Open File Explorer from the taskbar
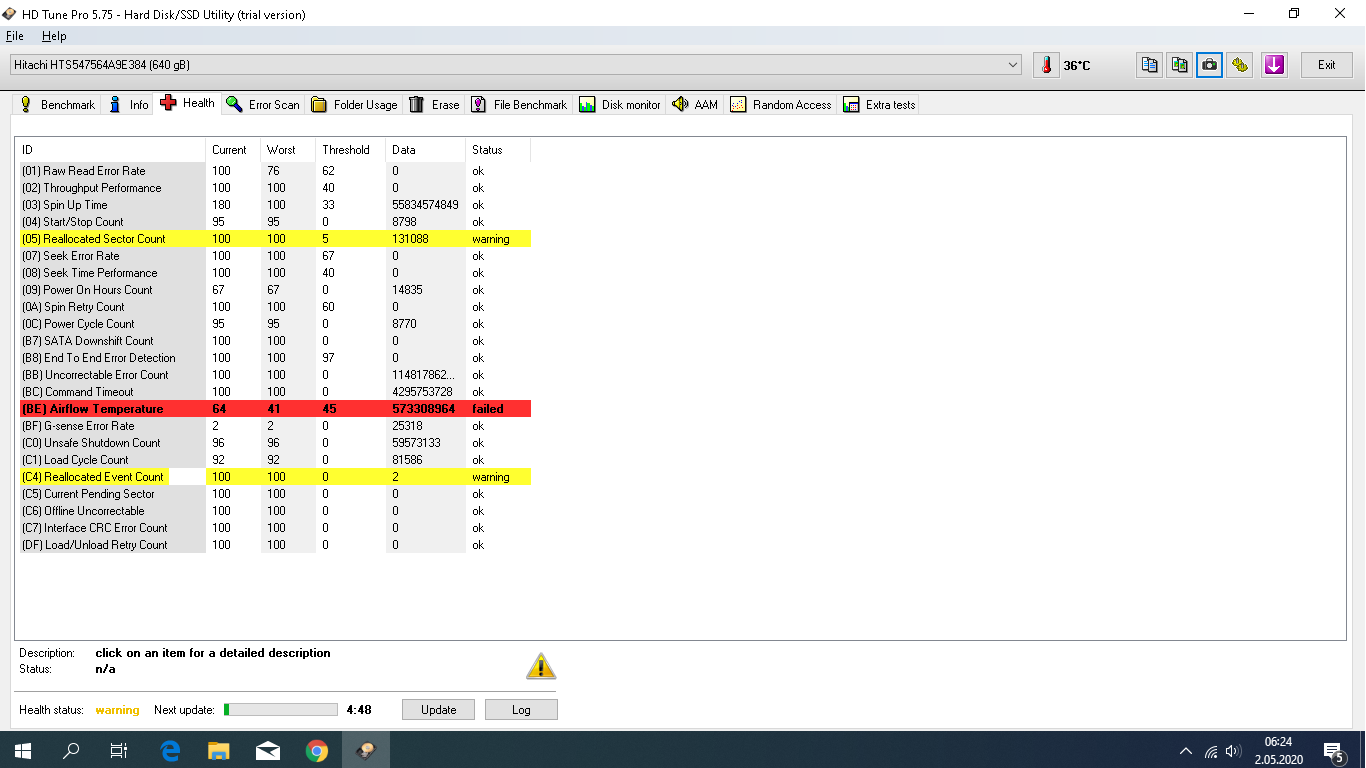1366x768 pixels. (218, 749)
